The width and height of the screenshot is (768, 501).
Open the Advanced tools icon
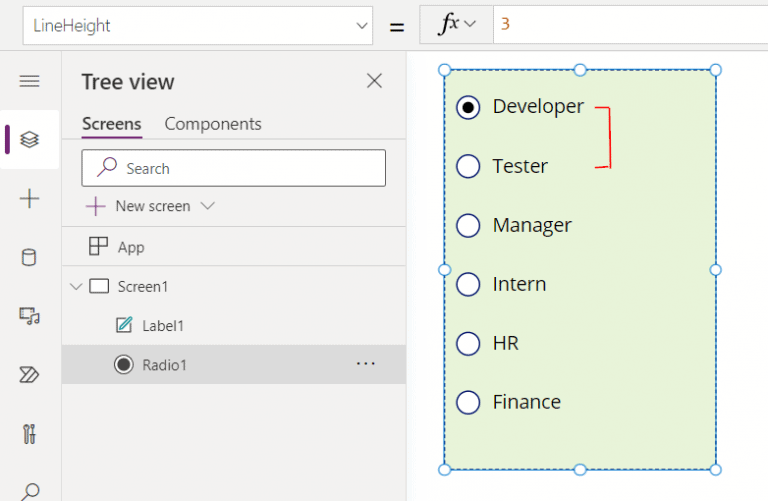click(29, 434)
